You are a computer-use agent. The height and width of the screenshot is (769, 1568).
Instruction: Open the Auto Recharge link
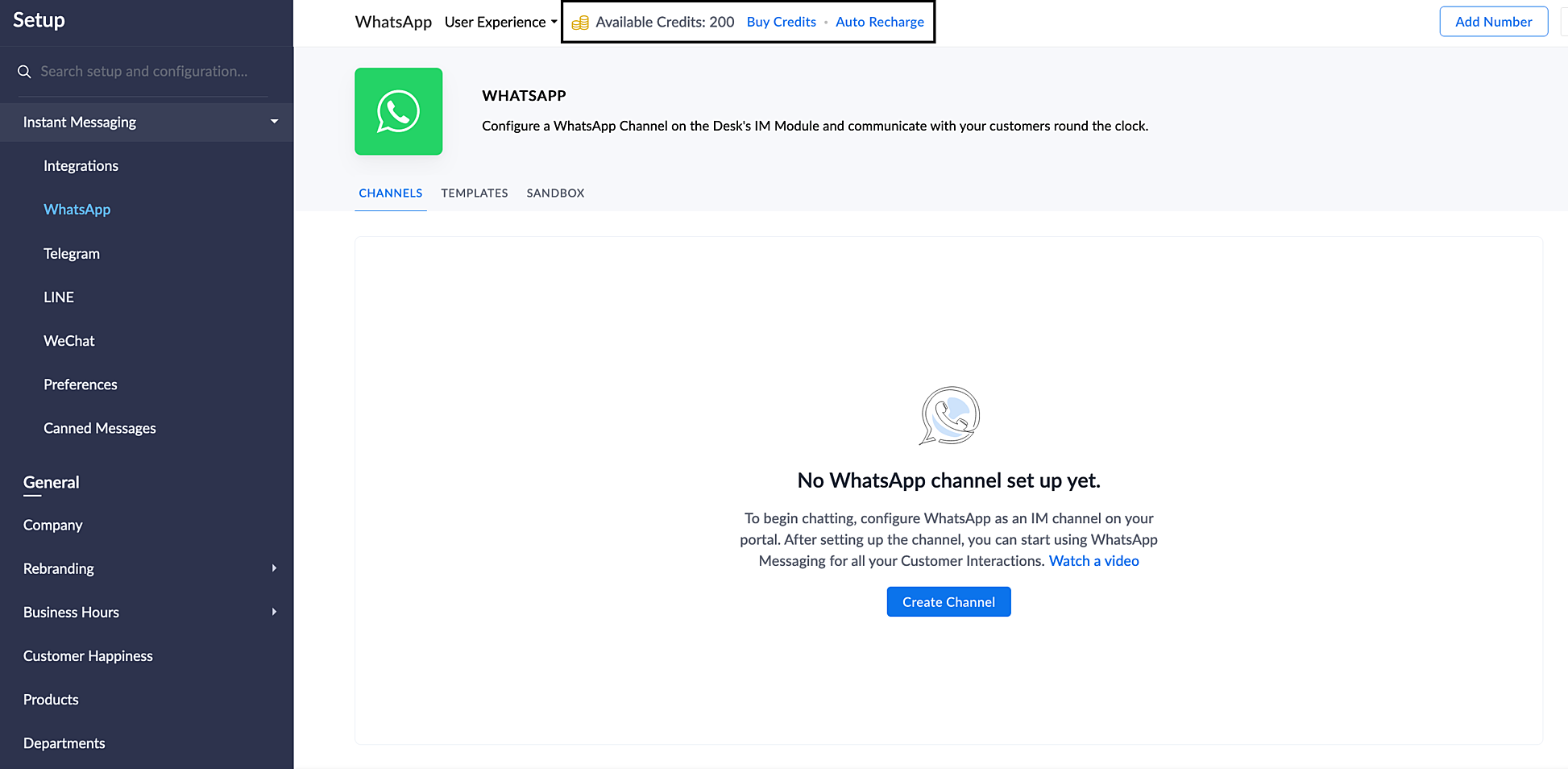point(879,22)
